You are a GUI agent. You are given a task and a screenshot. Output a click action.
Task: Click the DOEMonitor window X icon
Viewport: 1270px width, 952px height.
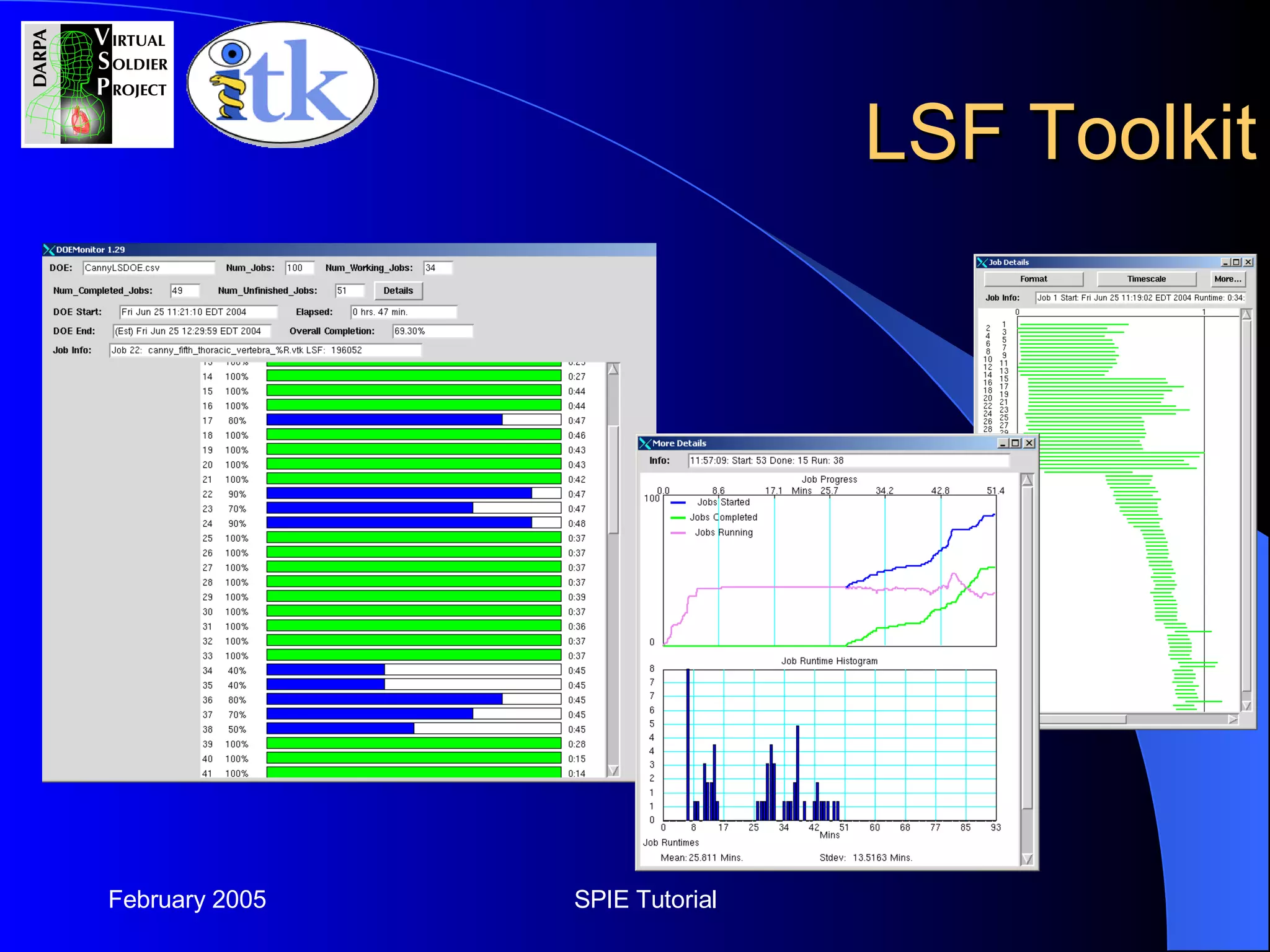(49, 250)
